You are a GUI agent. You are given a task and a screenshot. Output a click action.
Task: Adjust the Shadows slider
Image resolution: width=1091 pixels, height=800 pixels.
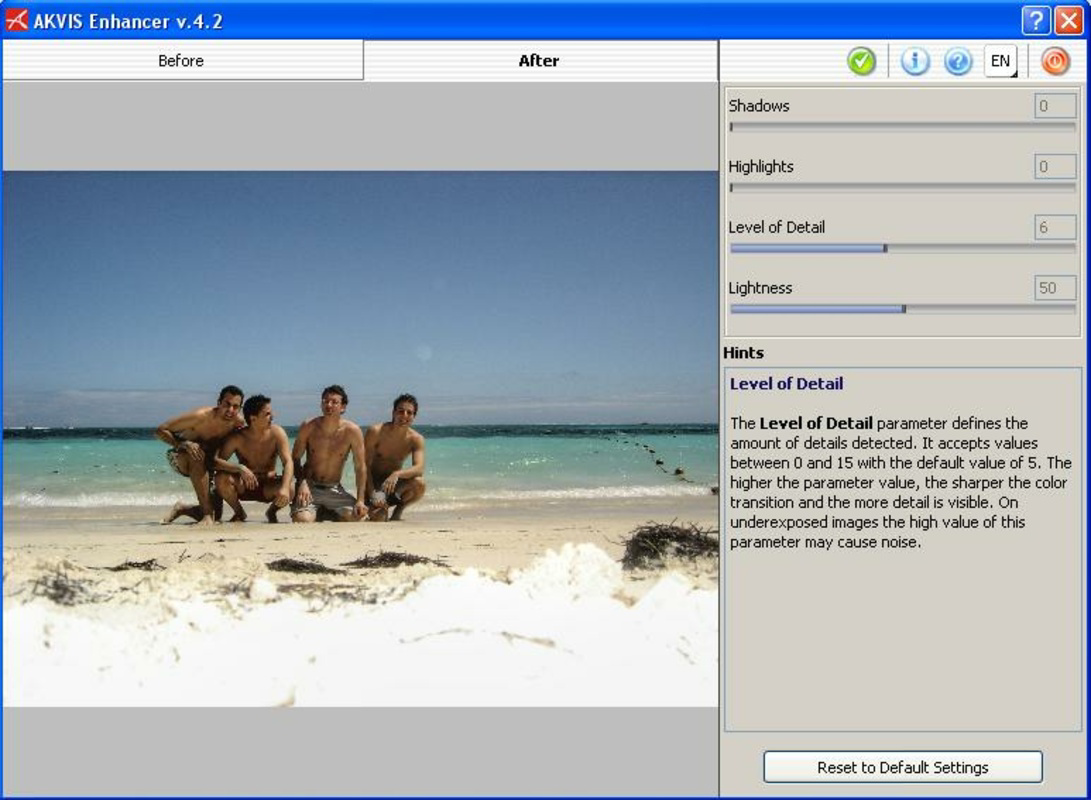tap(733, 125)
